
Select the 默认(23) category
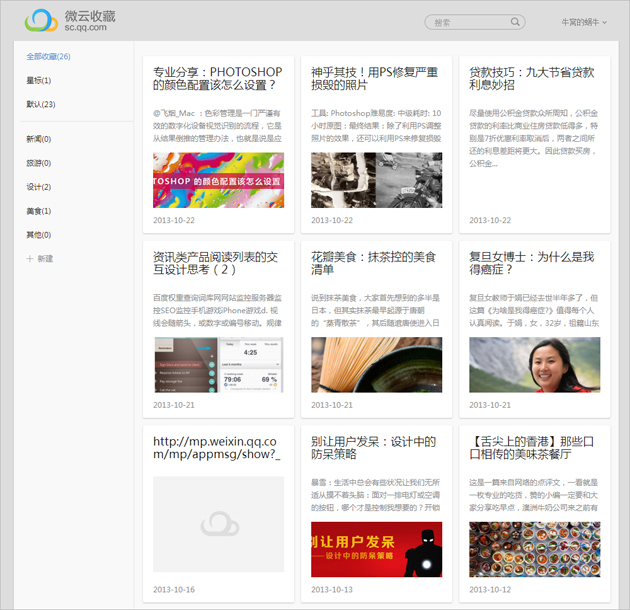pos(41,104)
